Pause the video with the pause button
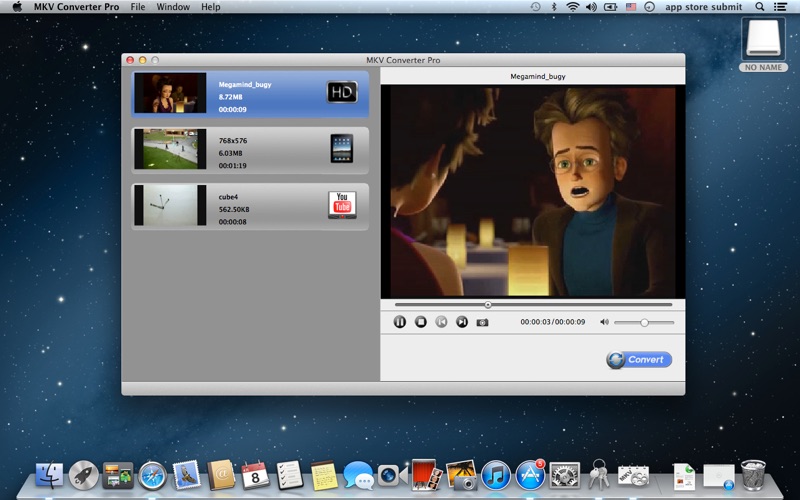 (399, 322)
